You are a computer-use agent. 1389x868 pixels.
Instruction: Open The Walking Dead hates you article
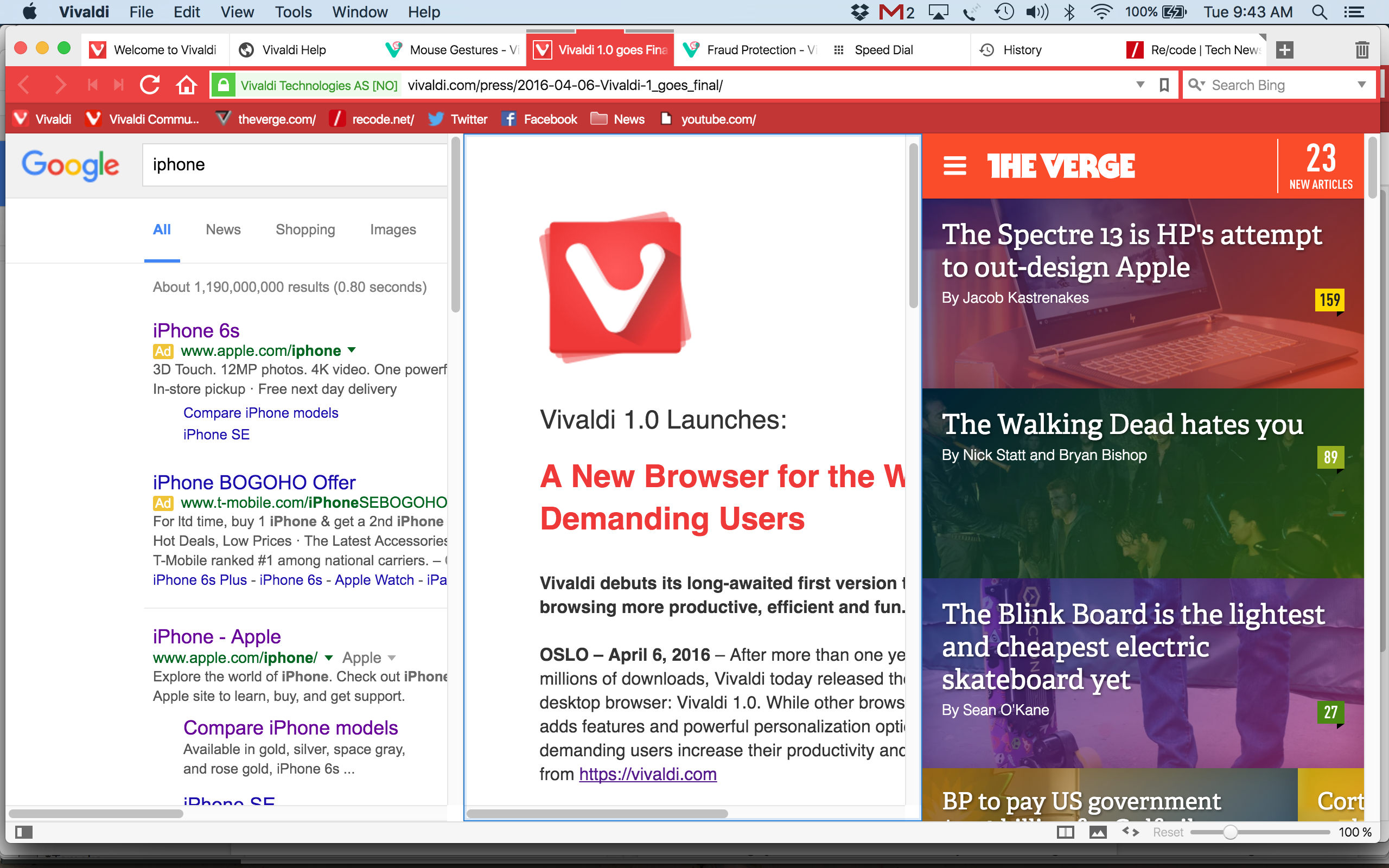point(1122,424)
